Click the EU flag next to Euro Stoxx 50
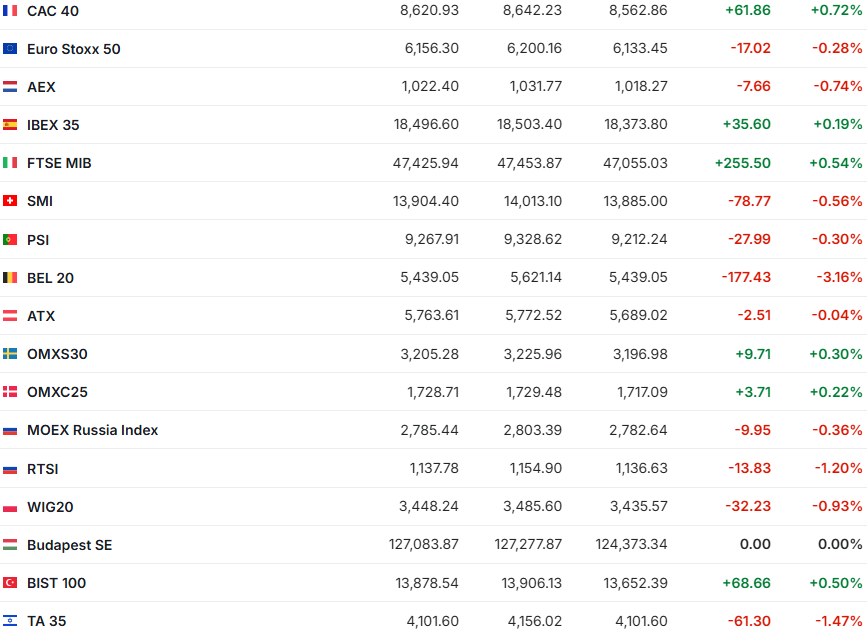The width and height of the screenshot is (867, 637). point(10,49)
